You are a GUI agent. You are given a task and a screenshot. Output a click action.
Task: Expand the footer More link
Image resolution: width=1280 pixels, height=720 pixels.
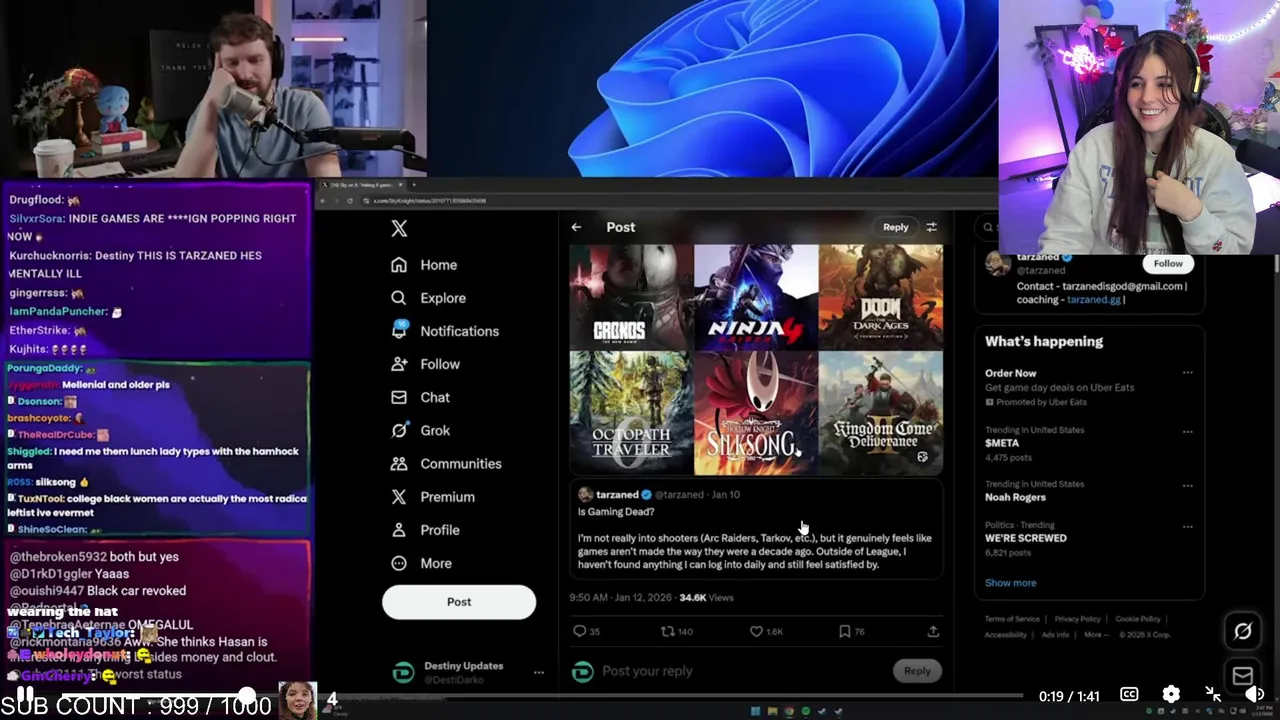[1098, 634]
